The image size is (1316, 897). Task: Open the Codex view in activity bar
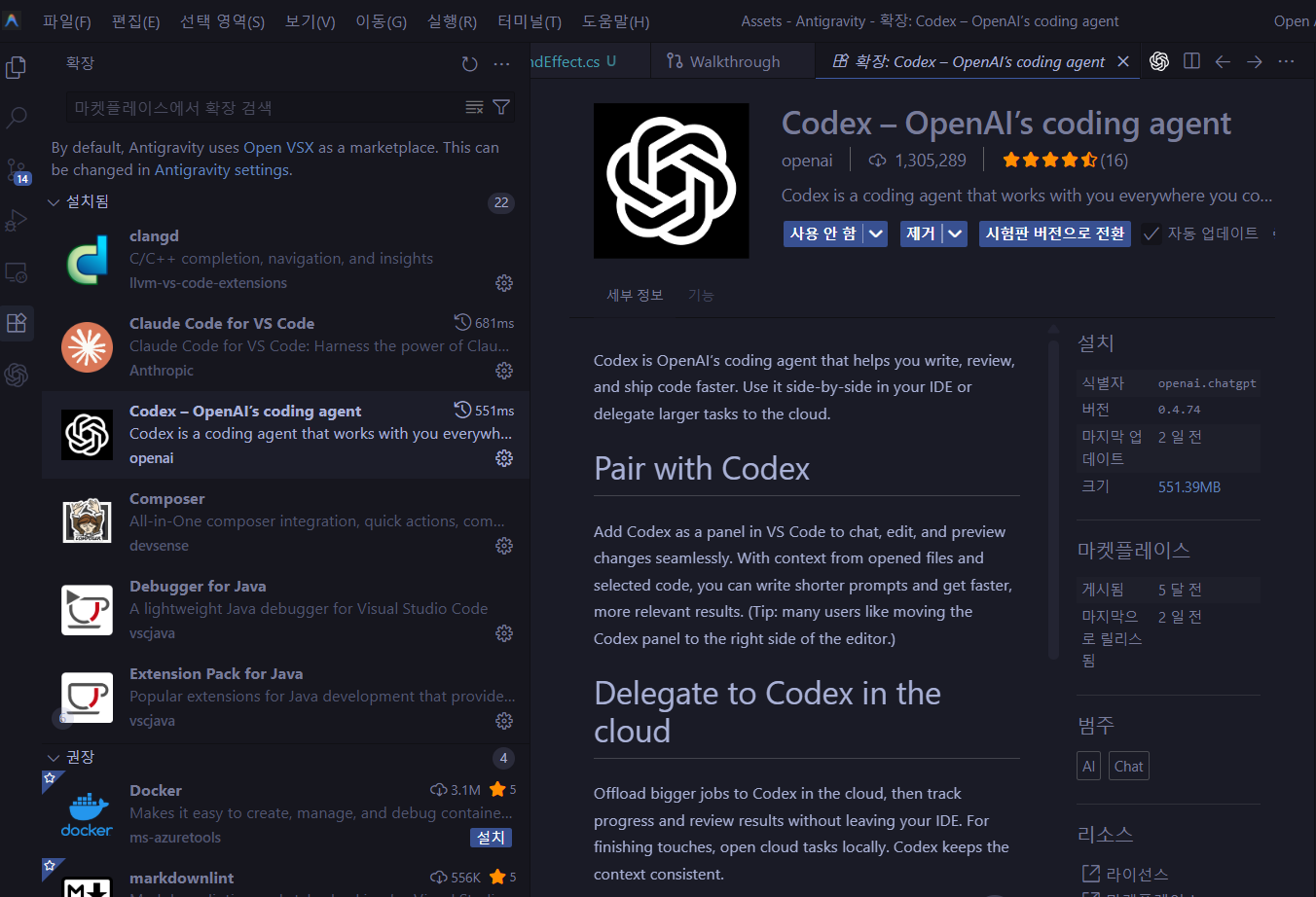[x=17, y=375]
